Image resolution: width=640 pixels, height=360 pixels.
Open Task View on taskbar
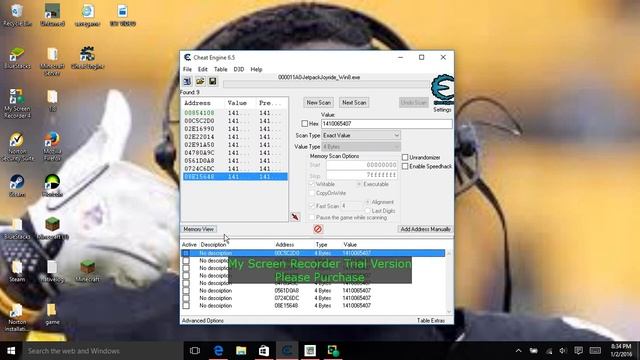pyautogui.click(x=195, y=351)
